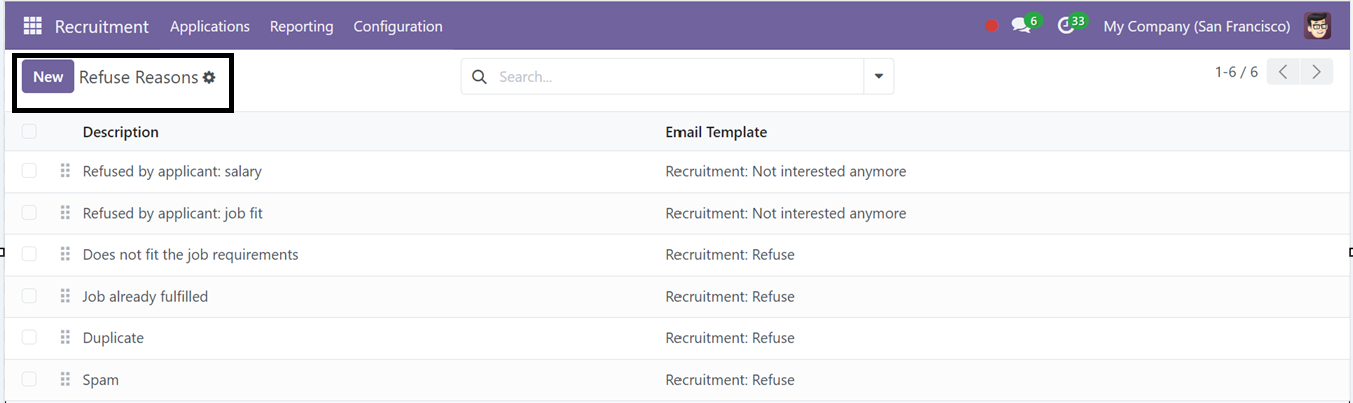Viewport: 1353px width, 403px height.
Task: Expand the search options dropdown arrow
Action: [x=879, y=77]
